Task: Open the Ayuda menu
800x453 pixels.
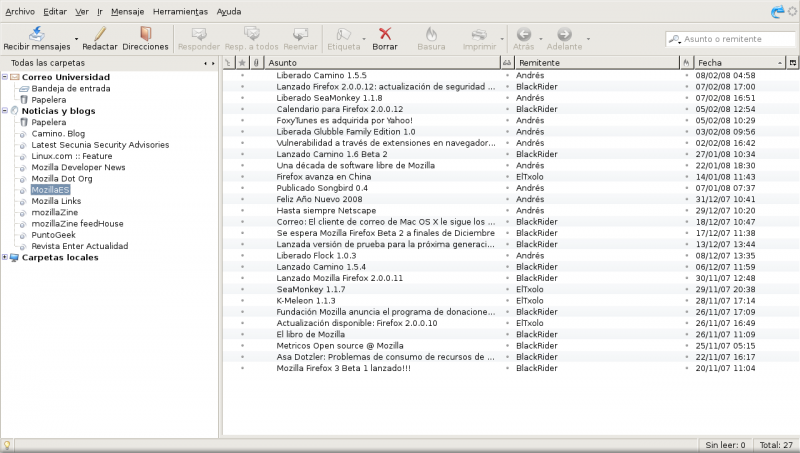Action: point(229,11)
